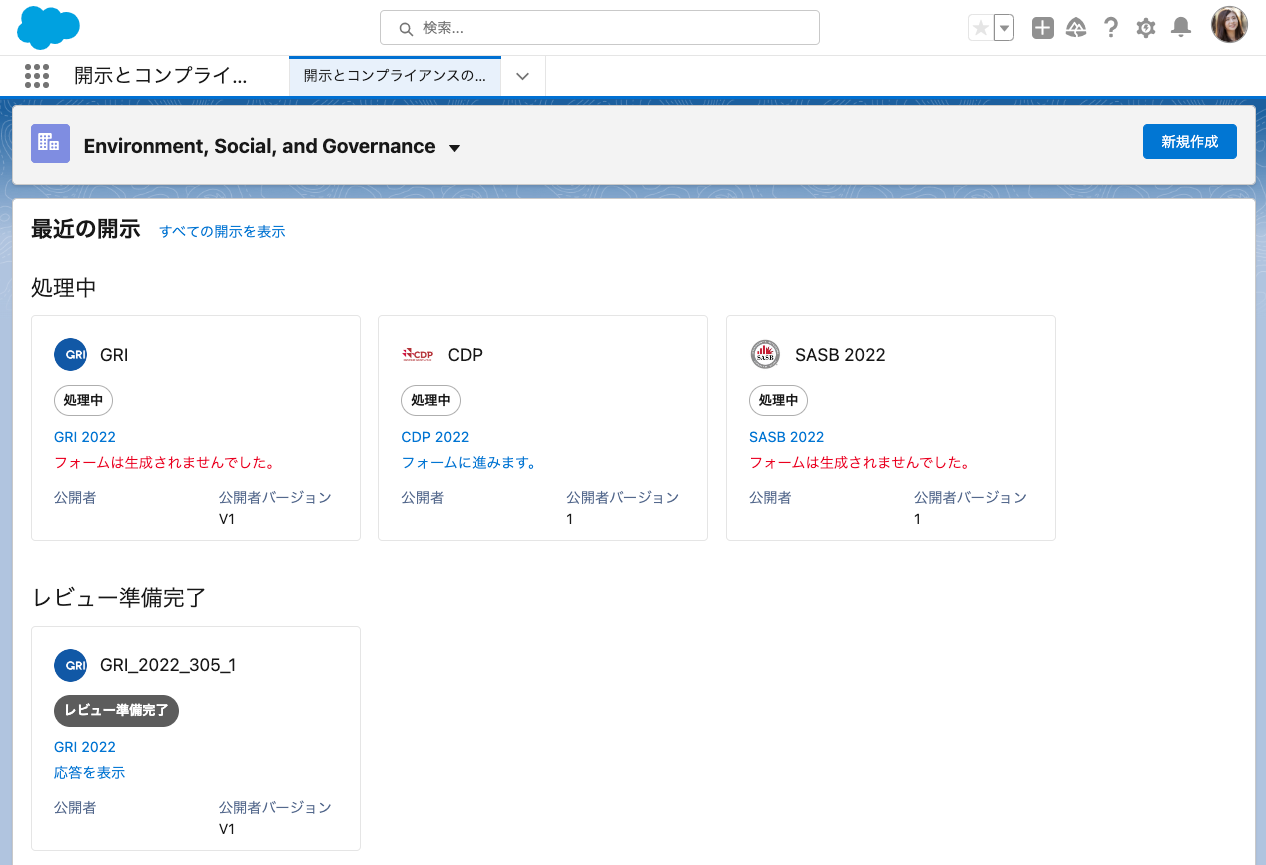Viewport: 1266px width, 865px height.
Task: Open the help question mark icon
Action: pyautogui.click(x=1111, y=28)
